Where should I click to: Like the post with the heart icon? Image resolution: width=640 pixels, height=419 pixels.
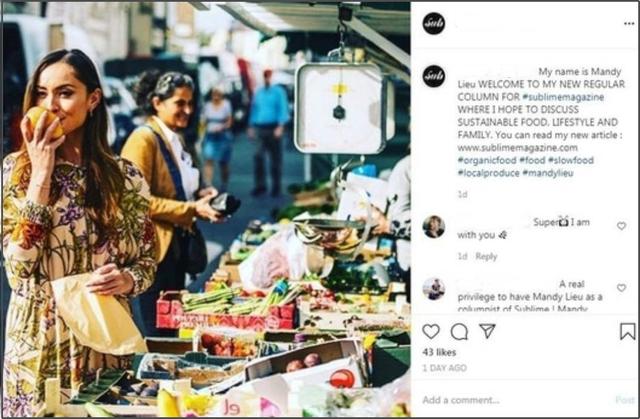point(431,331)
